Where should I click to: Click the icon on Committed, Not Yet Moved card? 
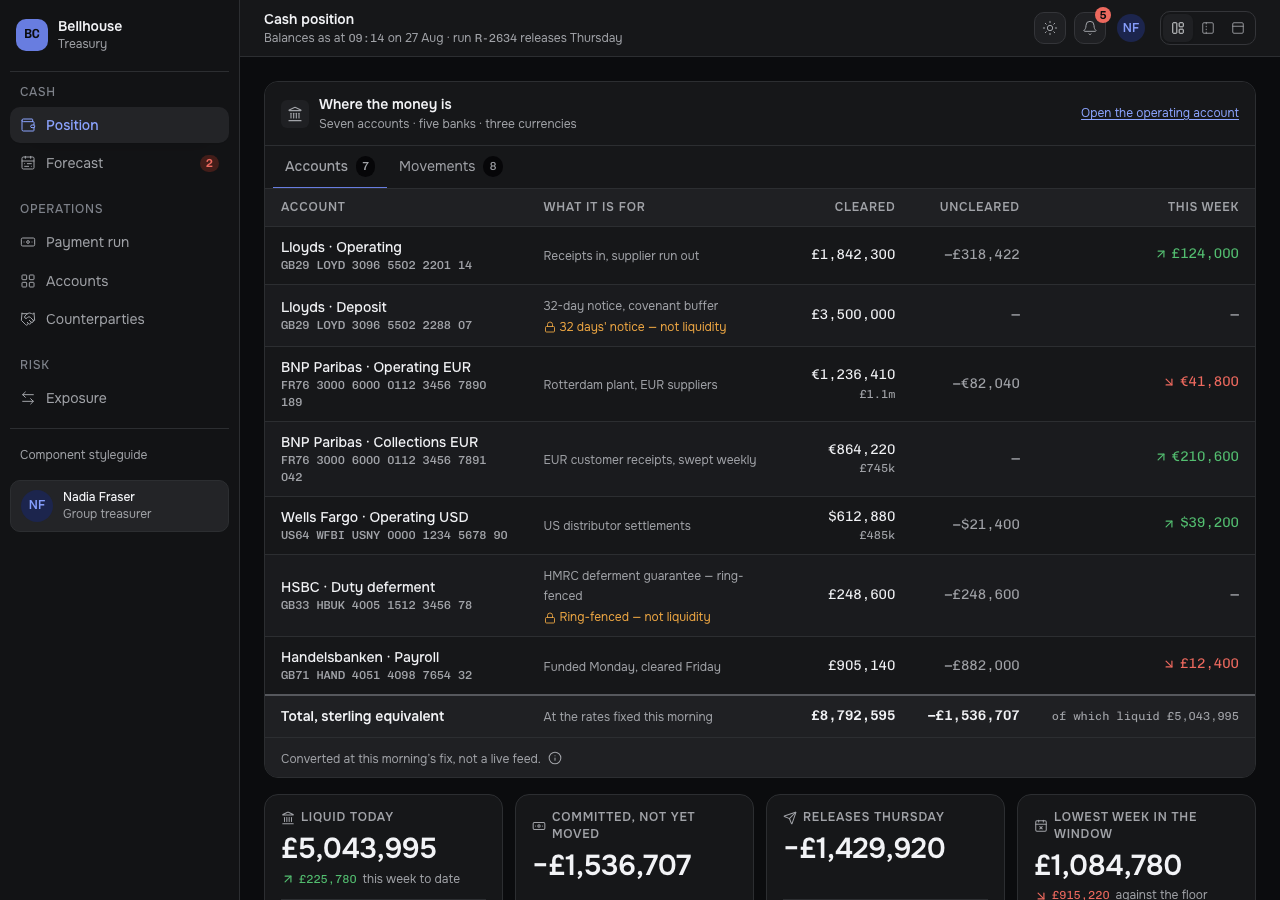pyautogui.click(x=539, y=826)
